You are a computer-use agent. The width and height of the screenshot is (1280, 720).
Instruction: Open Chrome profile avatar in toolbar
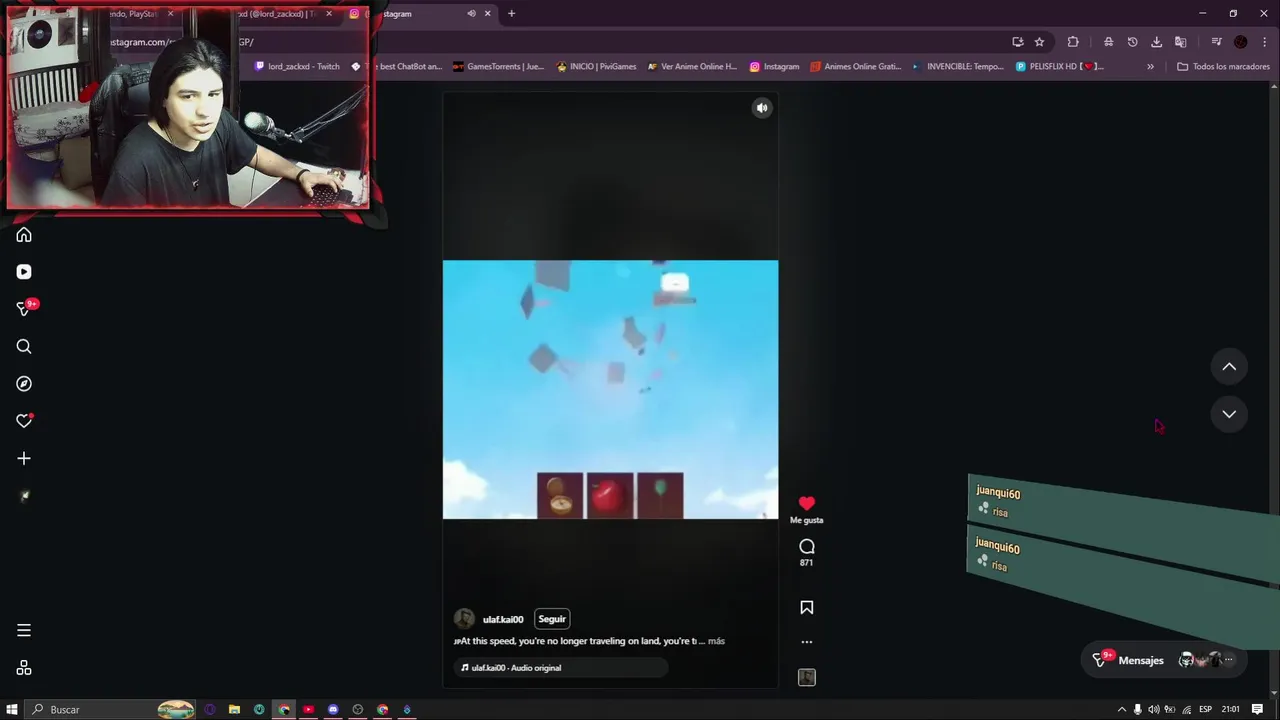(1240, 42)
